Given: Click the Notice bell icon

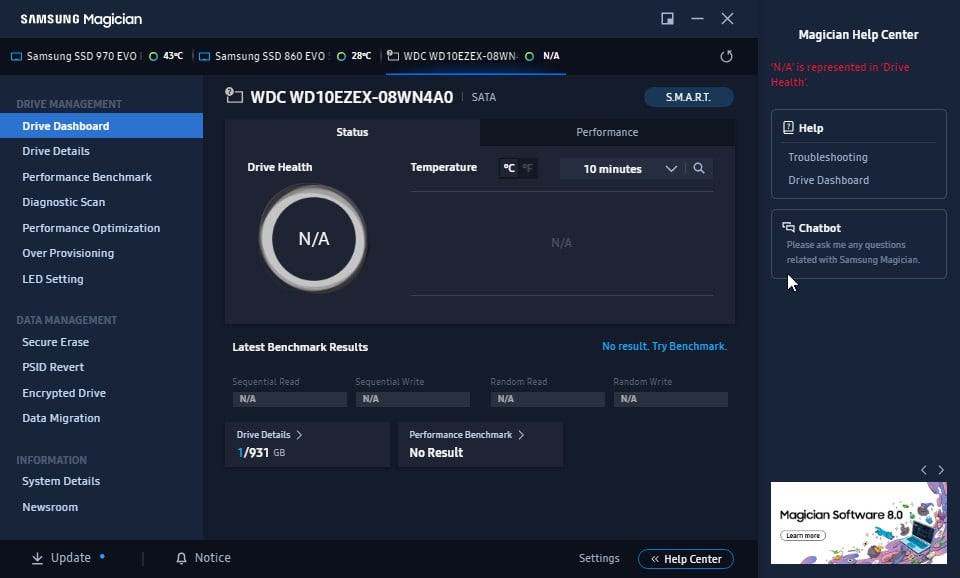Looking at the screenshot, I should 181,558.
